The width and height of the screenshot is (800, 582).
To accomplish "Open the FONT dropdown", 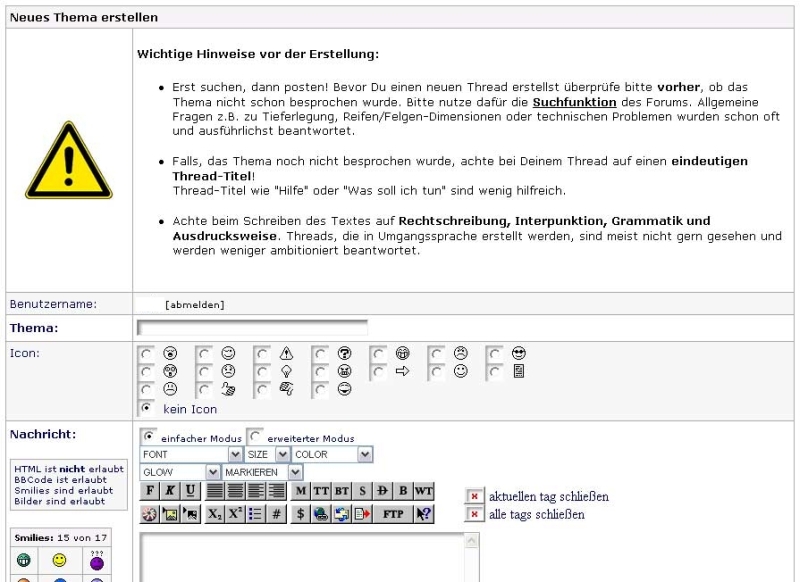I will click(190, 454).
